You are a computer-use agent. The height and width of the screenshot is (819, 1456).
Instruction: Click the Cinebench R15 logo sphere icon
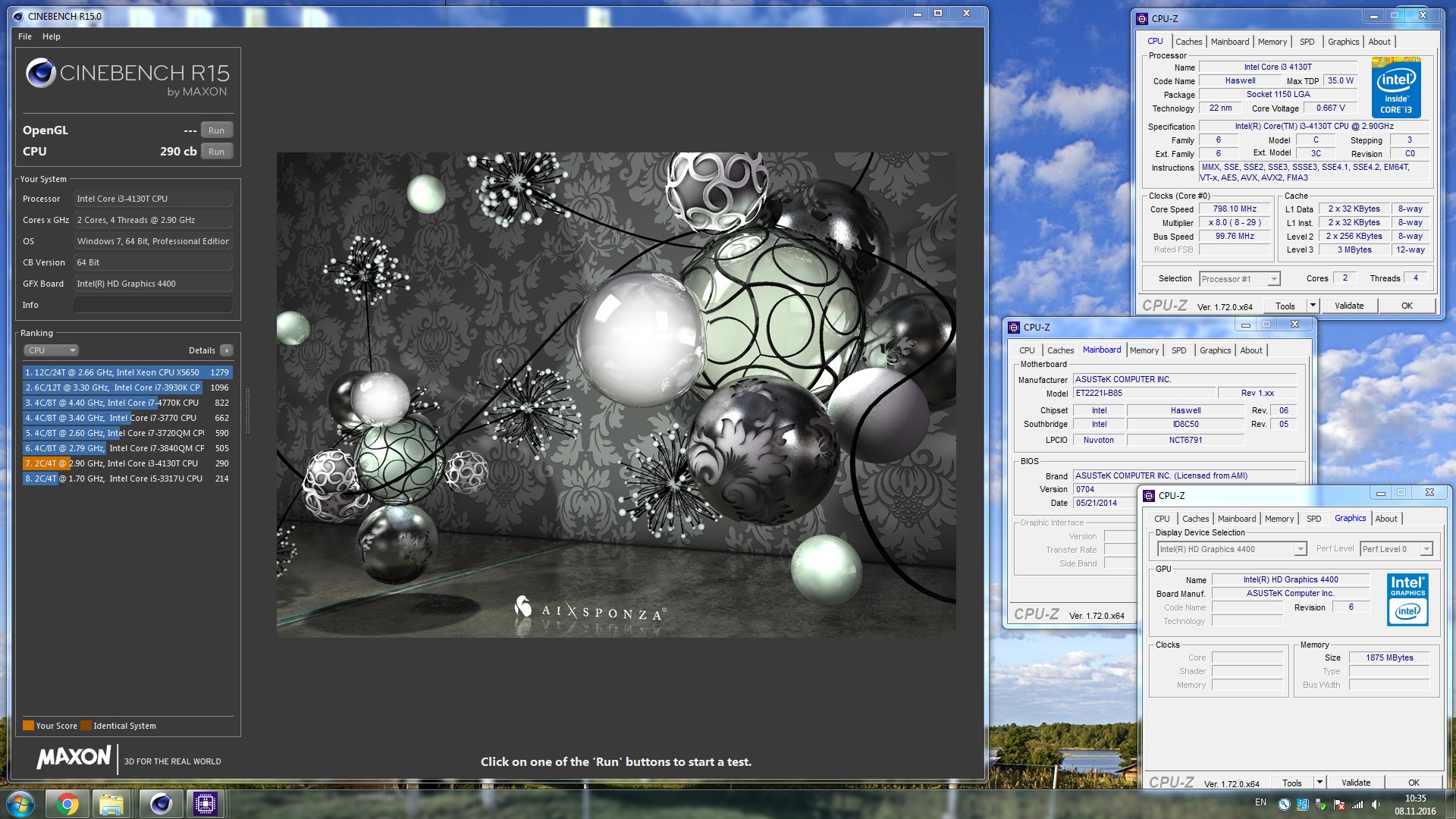pos(40,73)
